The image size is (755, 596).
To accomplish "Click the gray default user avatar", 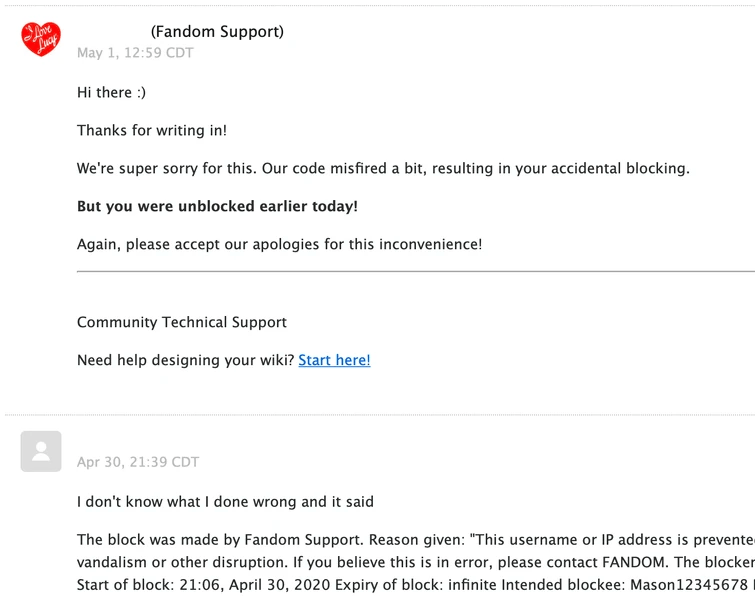I will (41, 451).
